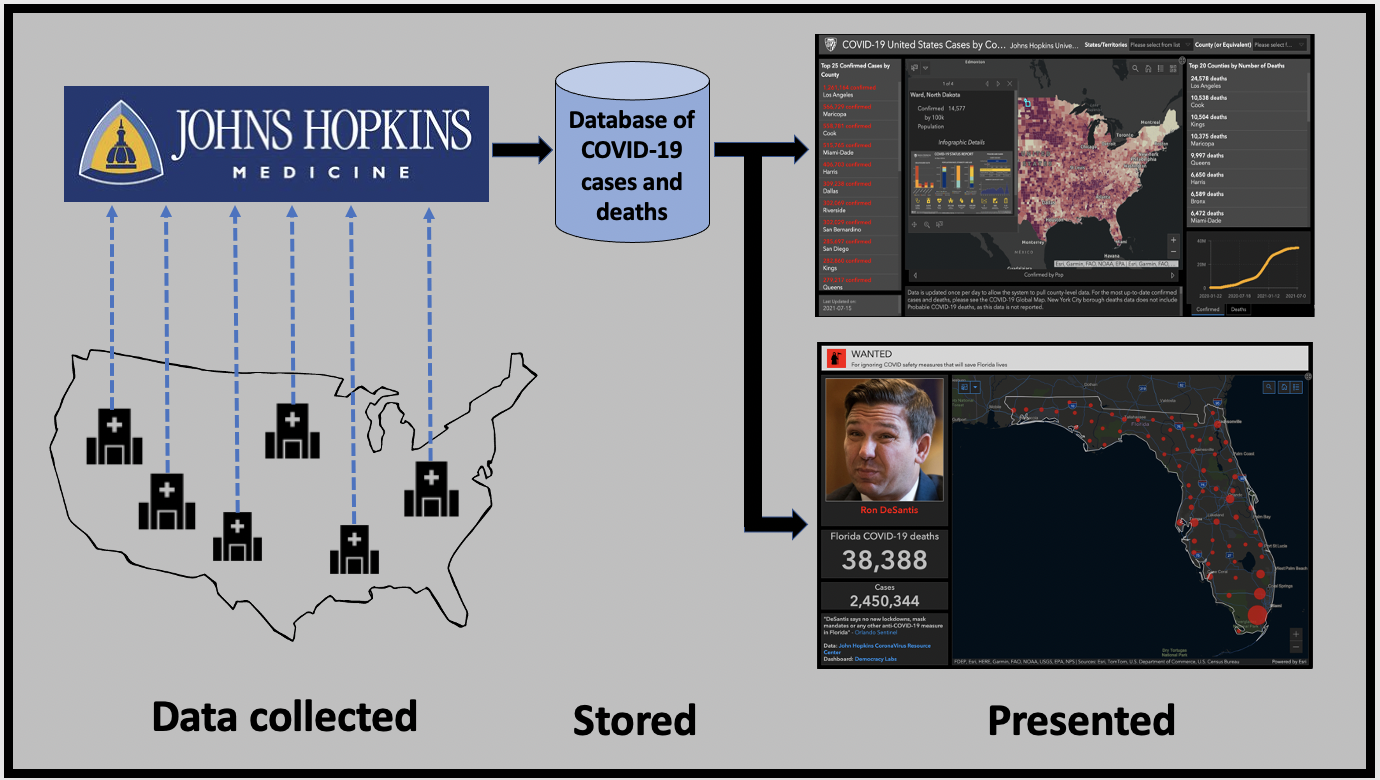Click the pan icon below the infographic
The width and height of the screenshot is (1380, 780).
[x=914, y=225]
